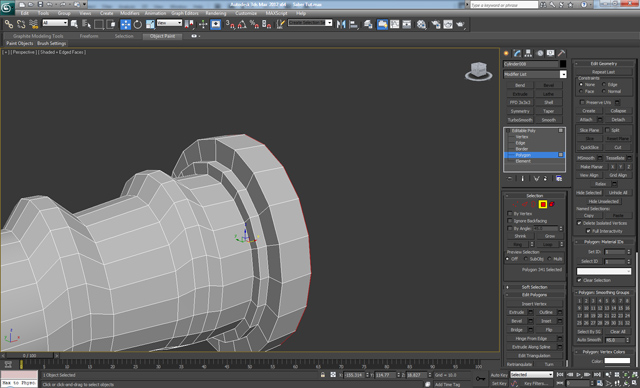Click the Align tool icon
This screenshot has height=388, width=640.
(x=353, y=24)
